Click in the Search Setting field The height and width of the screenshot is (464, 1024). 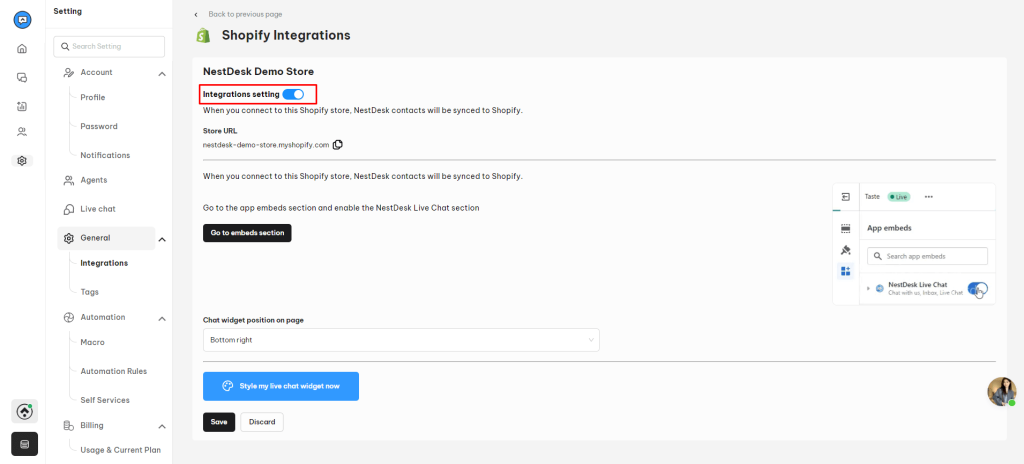tap(109, 46)
